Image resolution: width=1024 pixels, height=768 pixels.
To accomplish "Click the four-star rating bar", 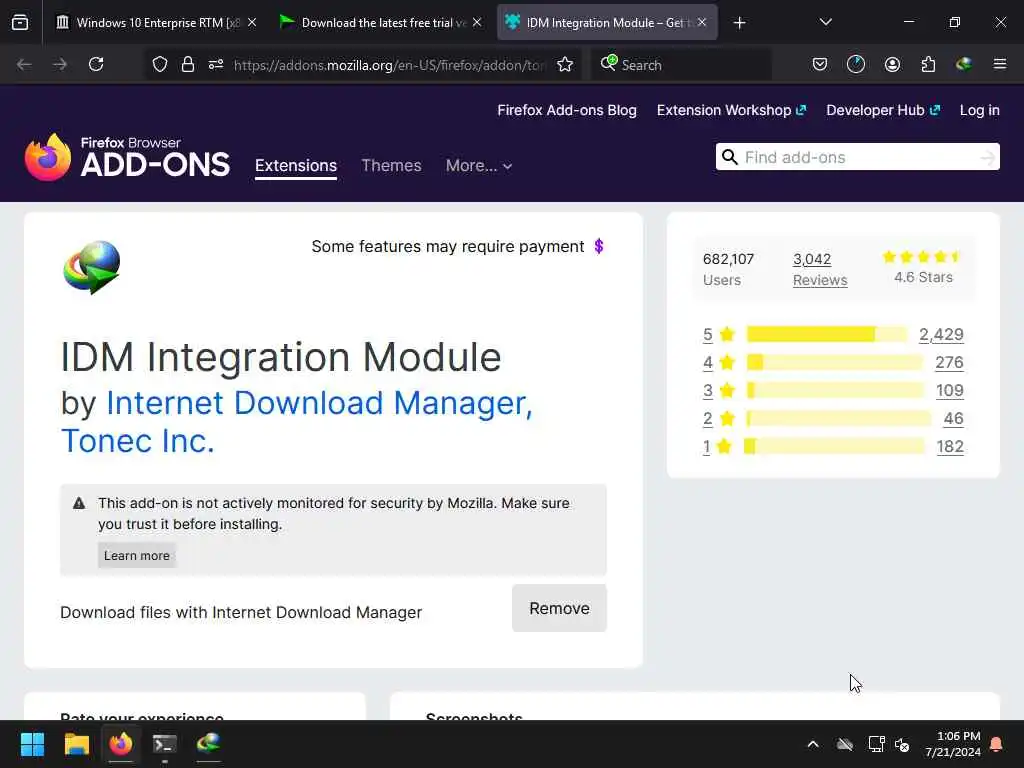I will tap(835, 362).
